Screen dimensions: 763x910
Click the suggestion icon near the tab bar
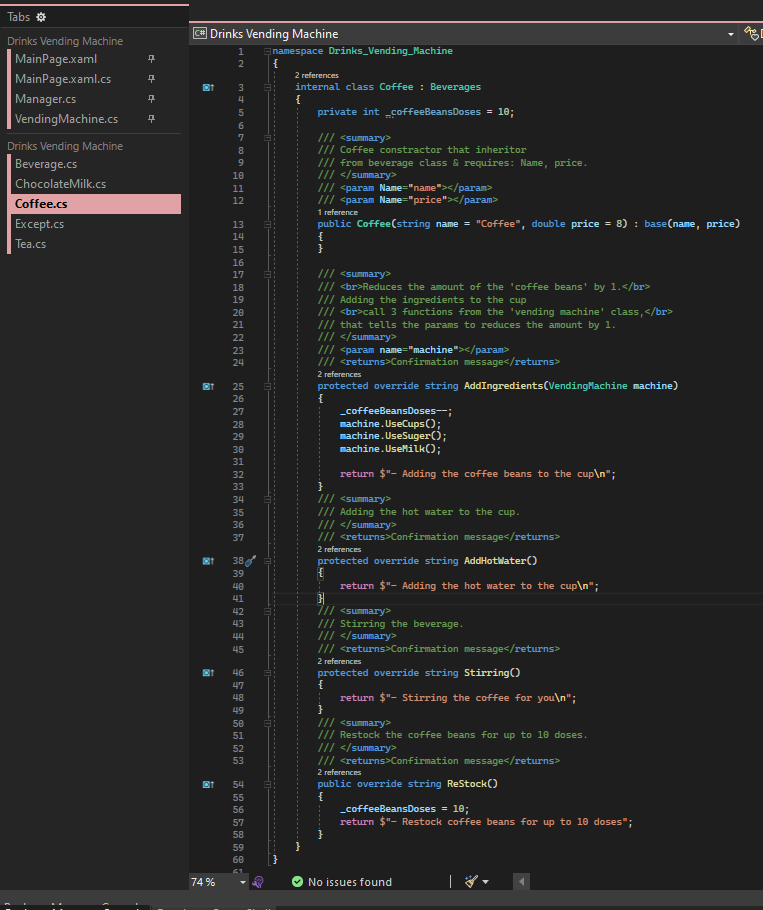tap(749, 30)
